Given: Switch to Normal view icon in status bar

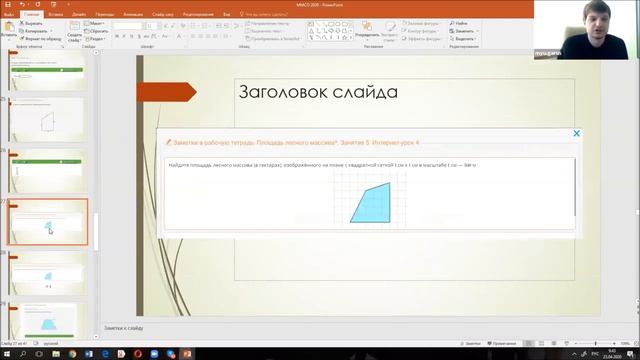Looking at the screenshot, I should click(529, 344).
